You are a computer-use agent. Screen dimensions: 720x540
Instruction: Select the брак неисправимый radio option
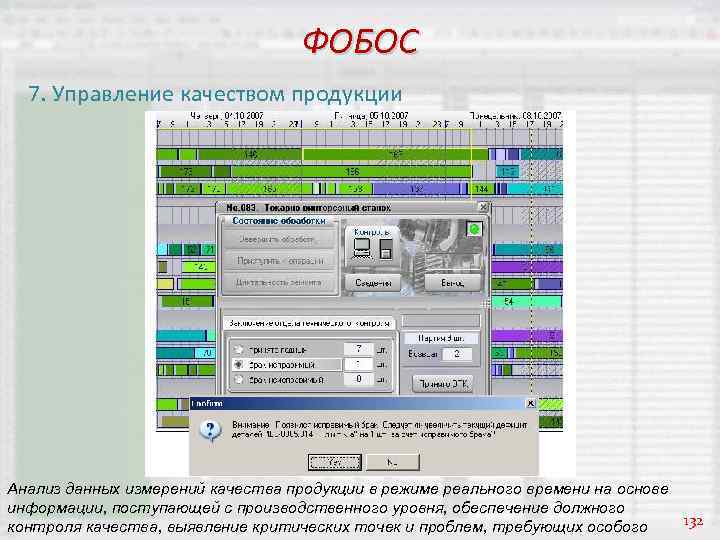click(x=238, y=380)
